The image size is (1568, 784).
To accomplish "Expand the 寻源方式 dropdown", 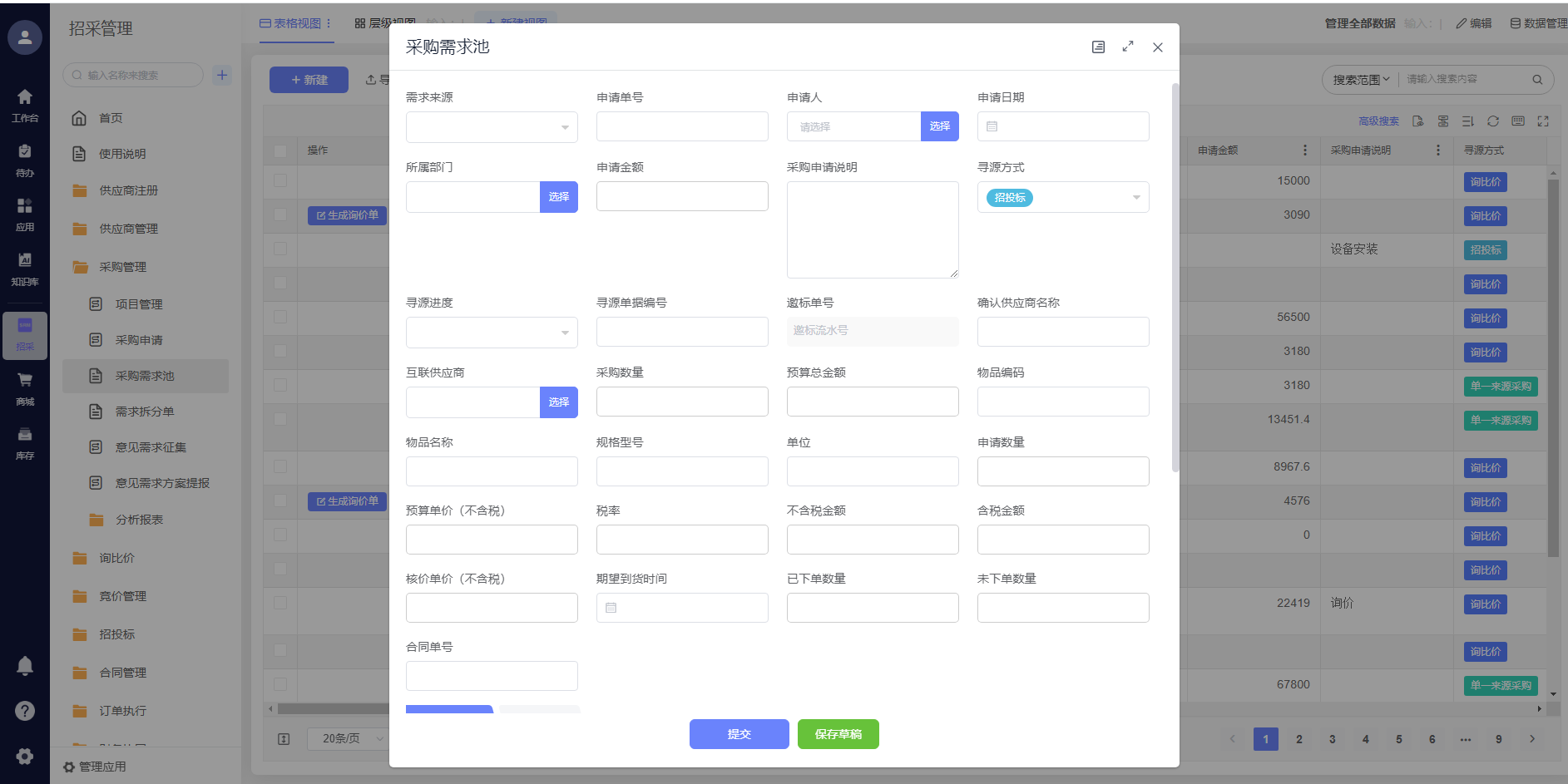I will 1063,198.
